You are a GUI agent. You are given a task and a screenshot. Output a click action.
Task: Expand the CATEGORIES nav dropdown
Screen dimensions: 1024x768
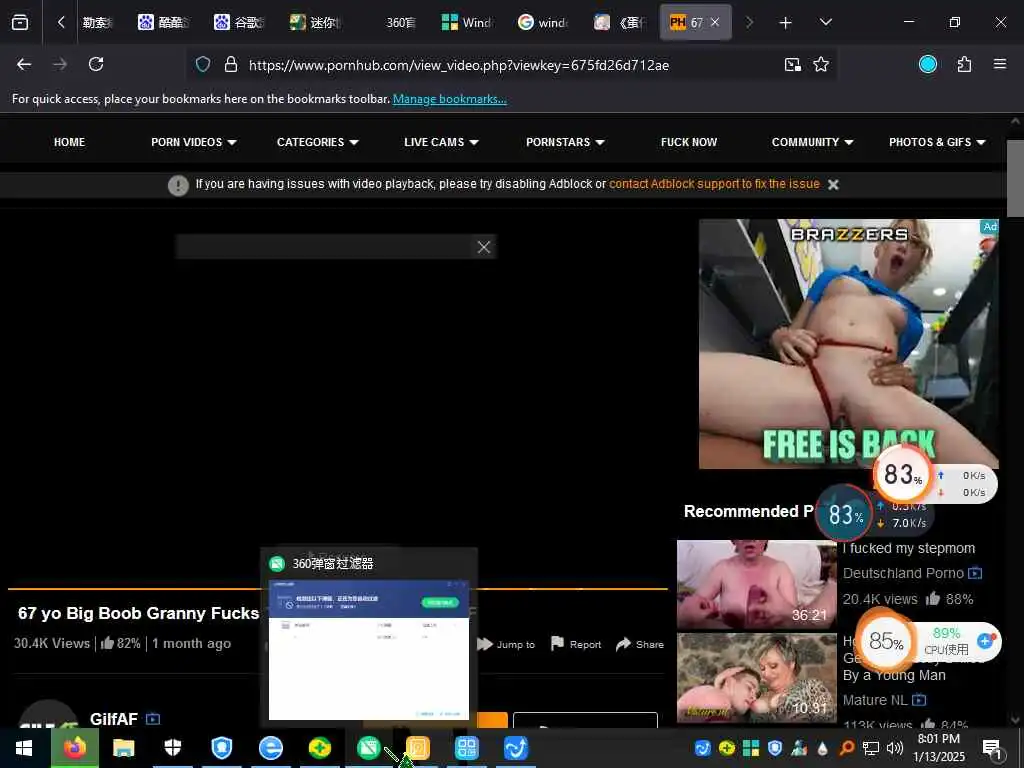tap(318, 142)
